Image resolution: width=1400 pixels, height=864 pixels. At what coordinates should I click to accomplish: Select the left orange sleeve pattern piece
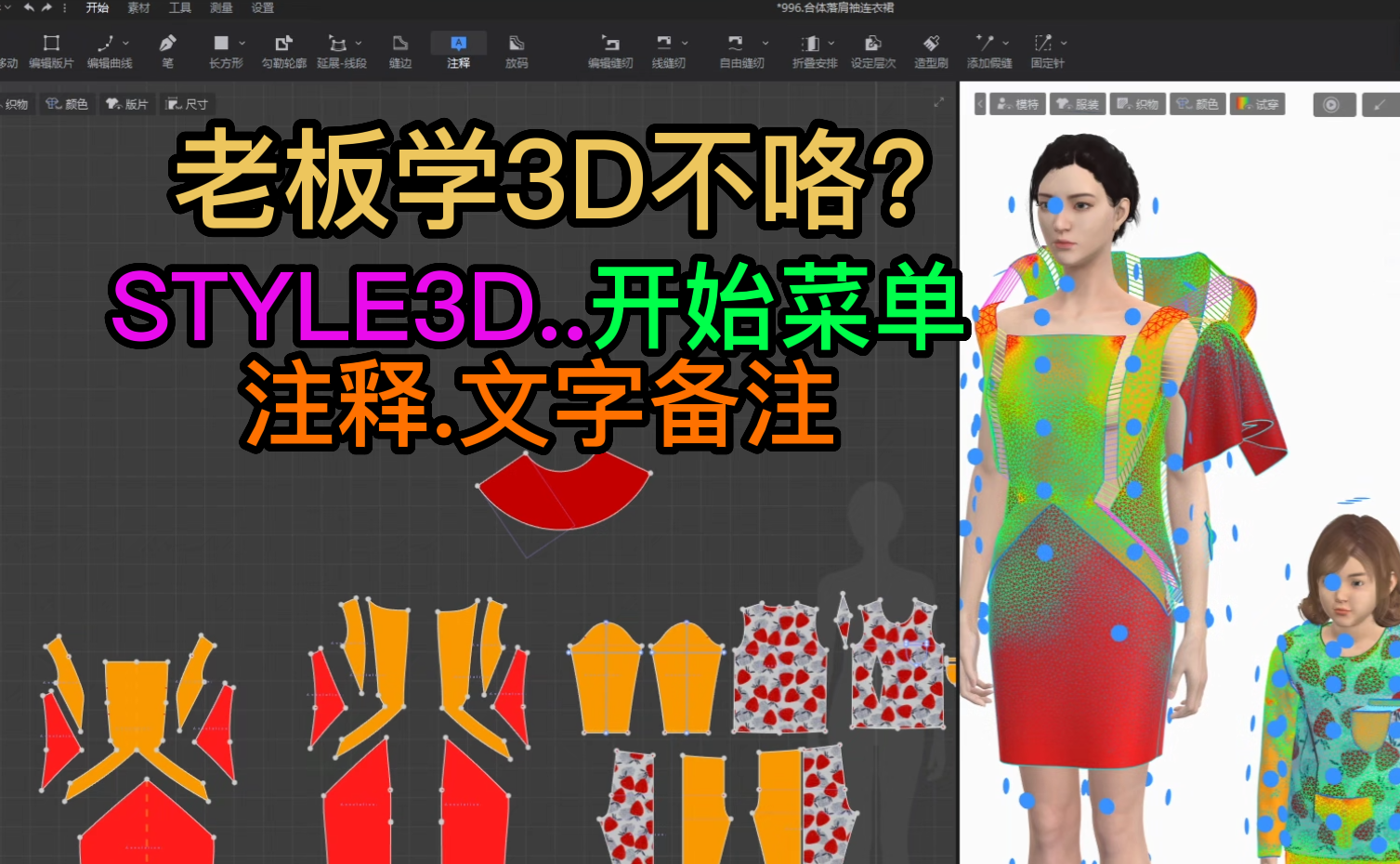(x=608, y=680)
